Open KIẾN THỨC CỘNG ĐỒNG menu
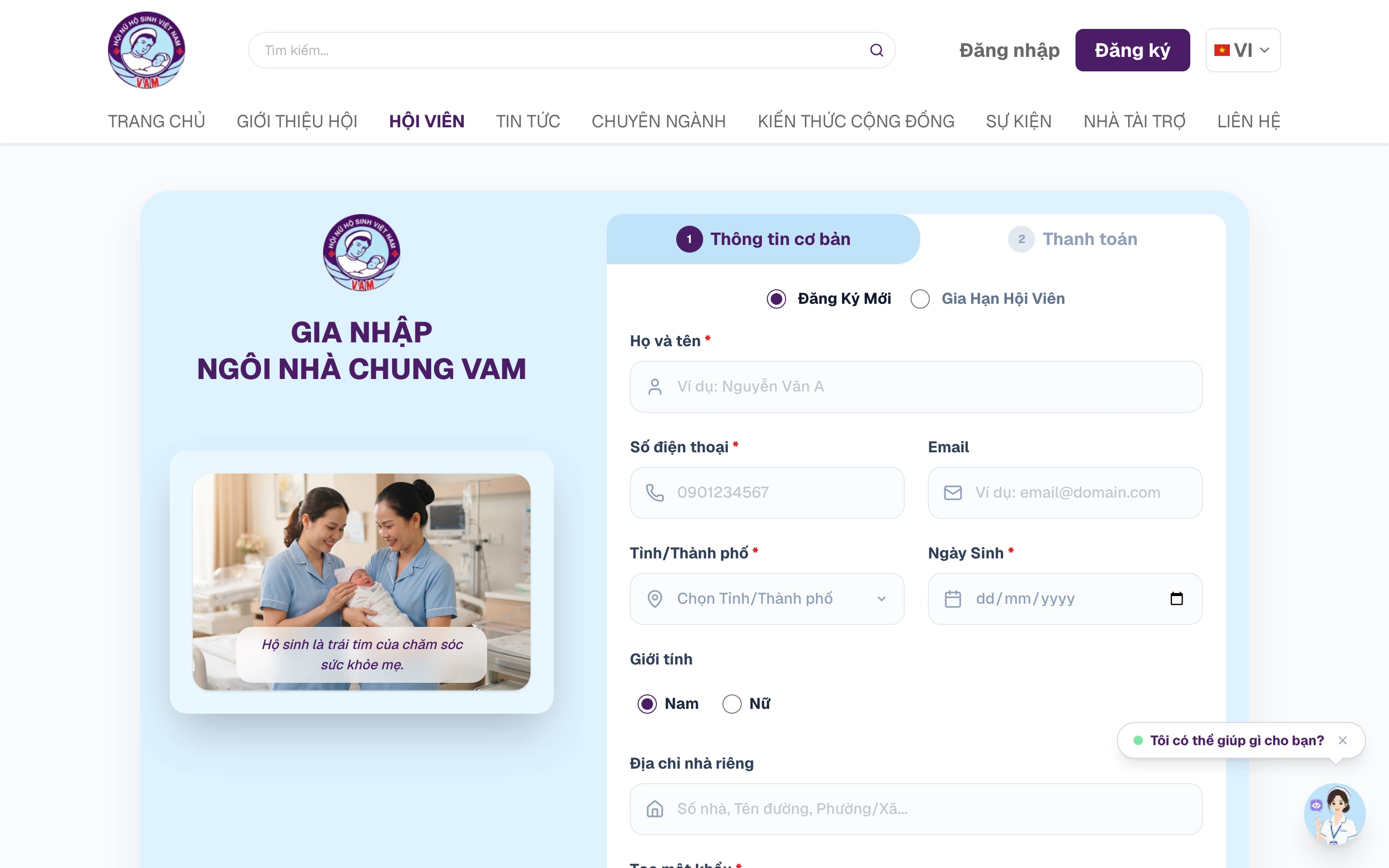 [x=856, y=122]
